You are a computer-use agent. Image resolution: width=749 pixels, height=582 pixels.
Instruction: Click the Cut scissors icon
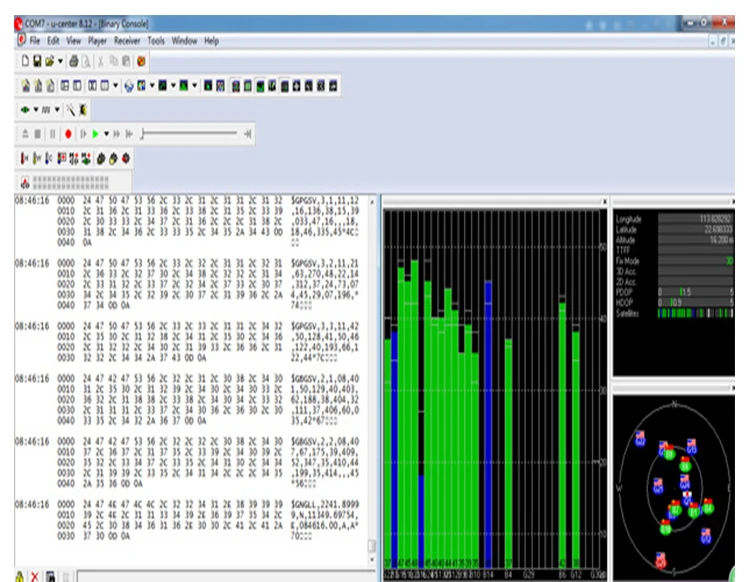click(x=101, y=61)
